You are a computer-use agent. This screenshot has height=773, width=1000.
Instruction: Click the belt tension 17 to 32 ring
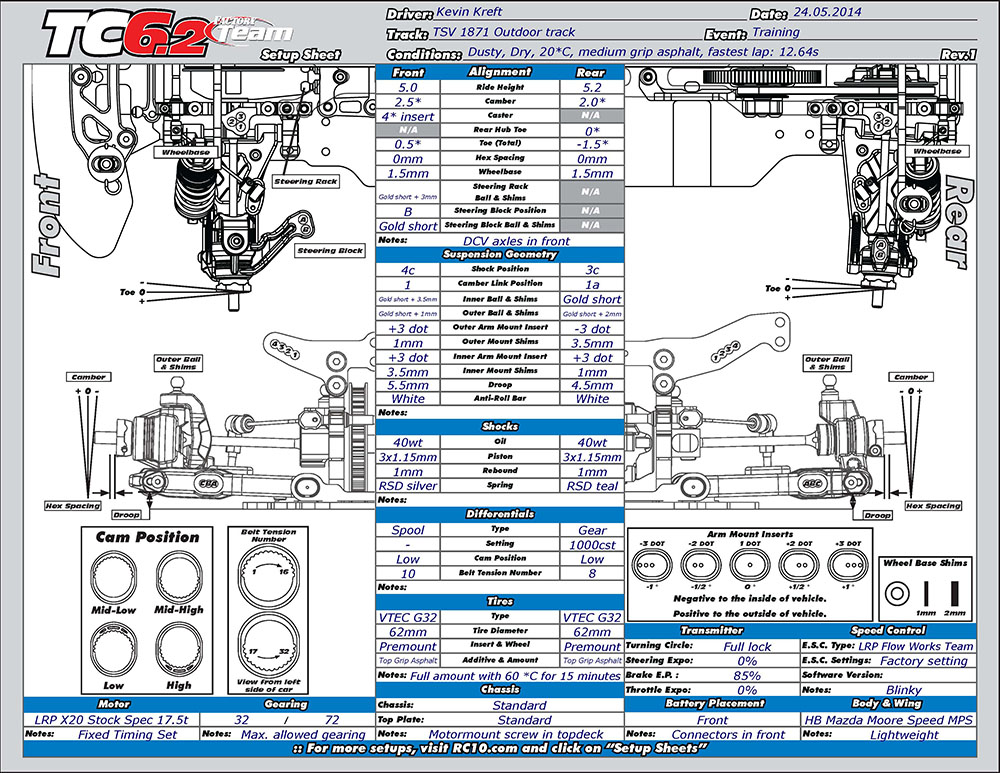[268, 644]
